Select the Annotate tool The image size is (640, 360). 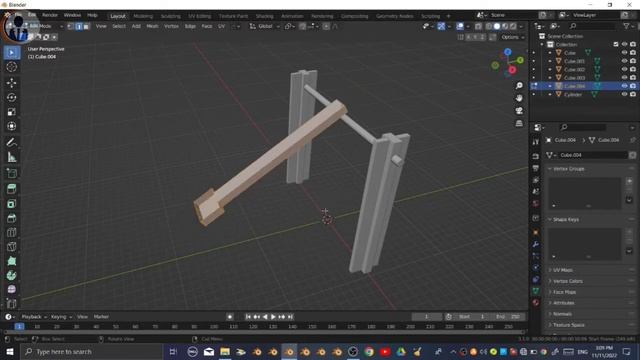11,142
